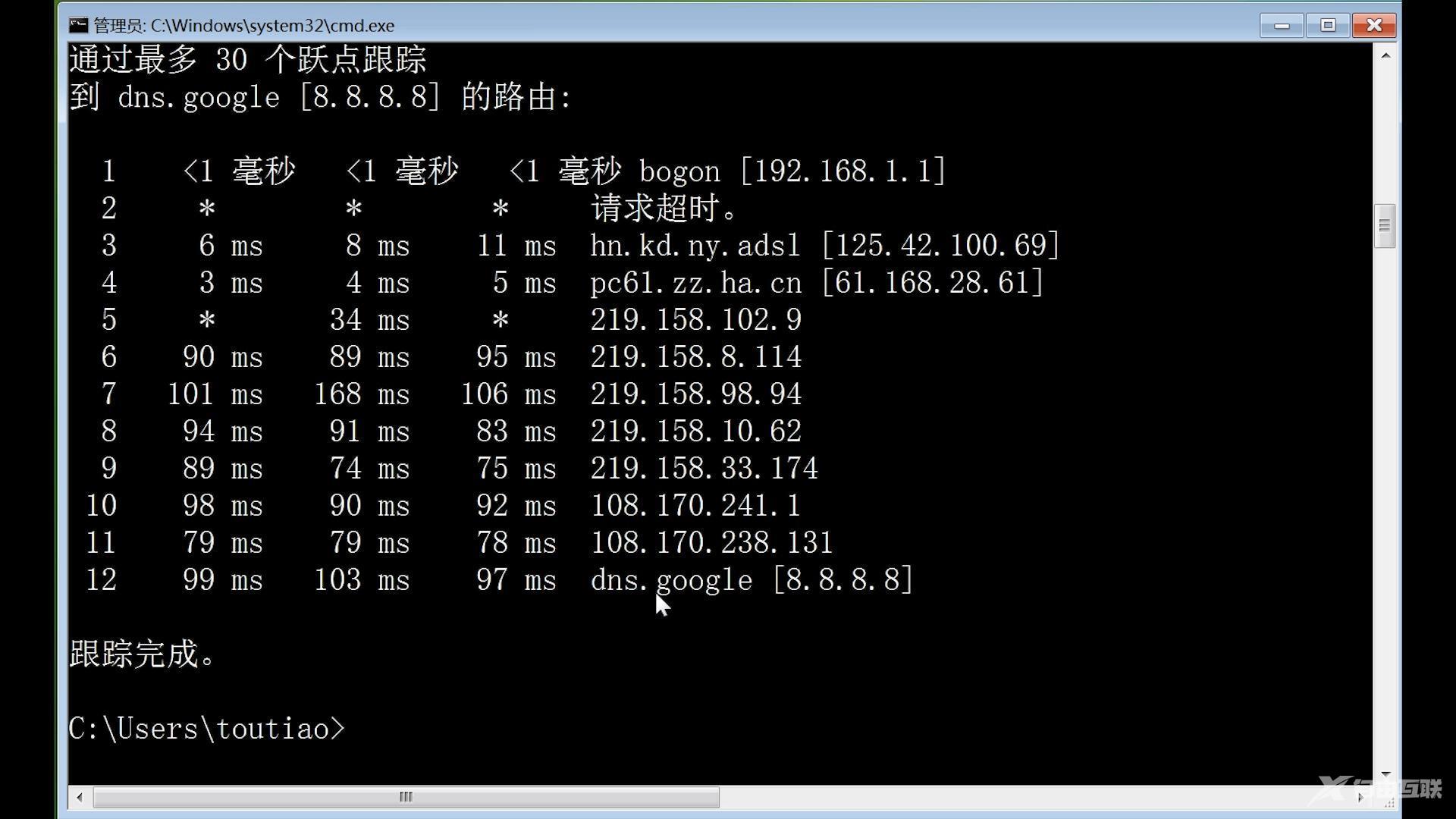The height and width of the screenshot is (819, 1456).
Task: Click the title bar text C:\Windows\system32\cmd.exe
Action: [x=271, y=26]
